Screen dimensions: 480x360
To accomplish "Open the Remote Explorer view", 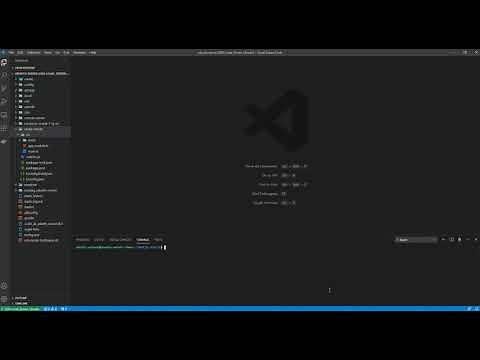I will pos(4,115).
